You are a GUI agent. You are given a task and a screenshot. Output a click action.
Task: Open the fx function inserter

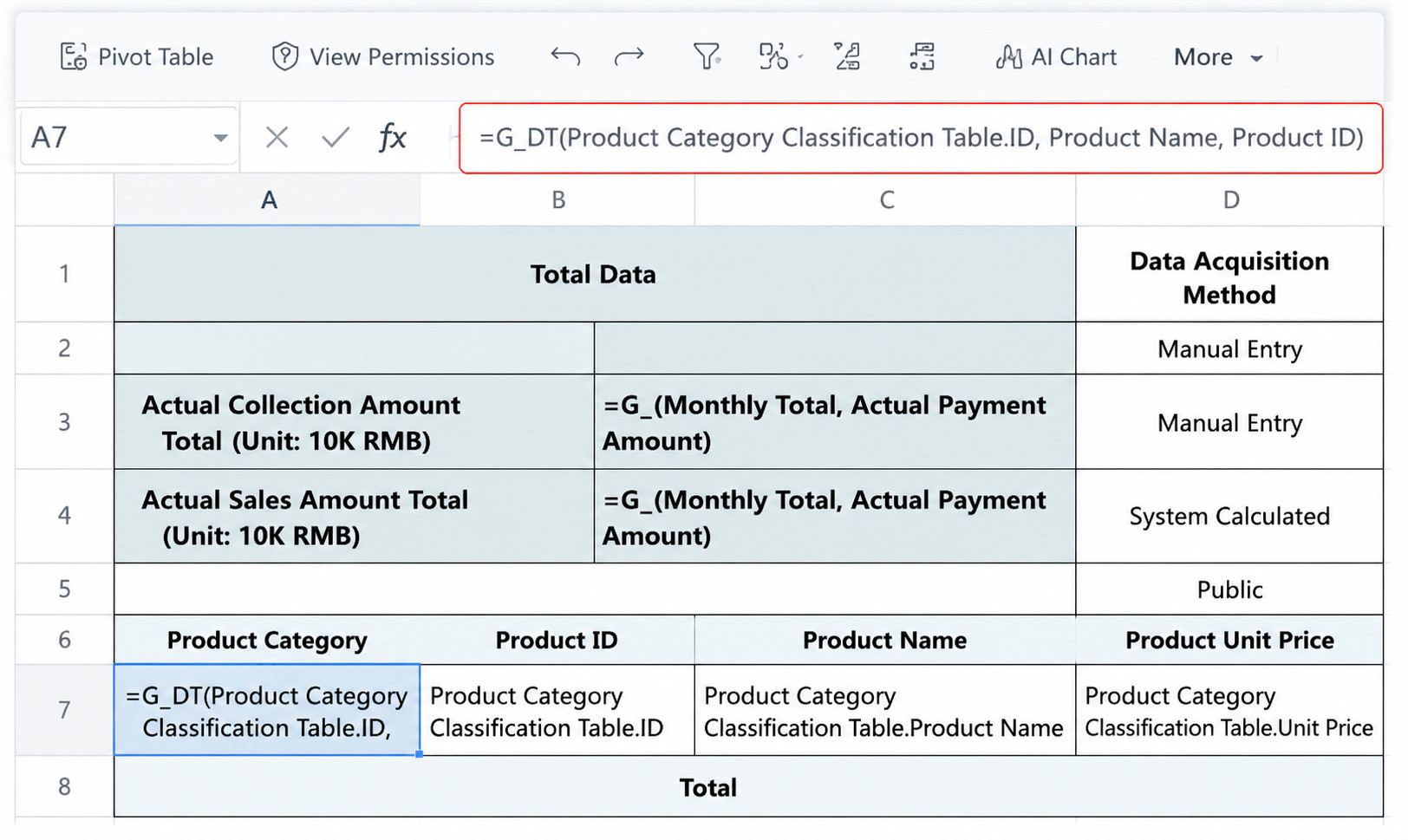(393, 137)
